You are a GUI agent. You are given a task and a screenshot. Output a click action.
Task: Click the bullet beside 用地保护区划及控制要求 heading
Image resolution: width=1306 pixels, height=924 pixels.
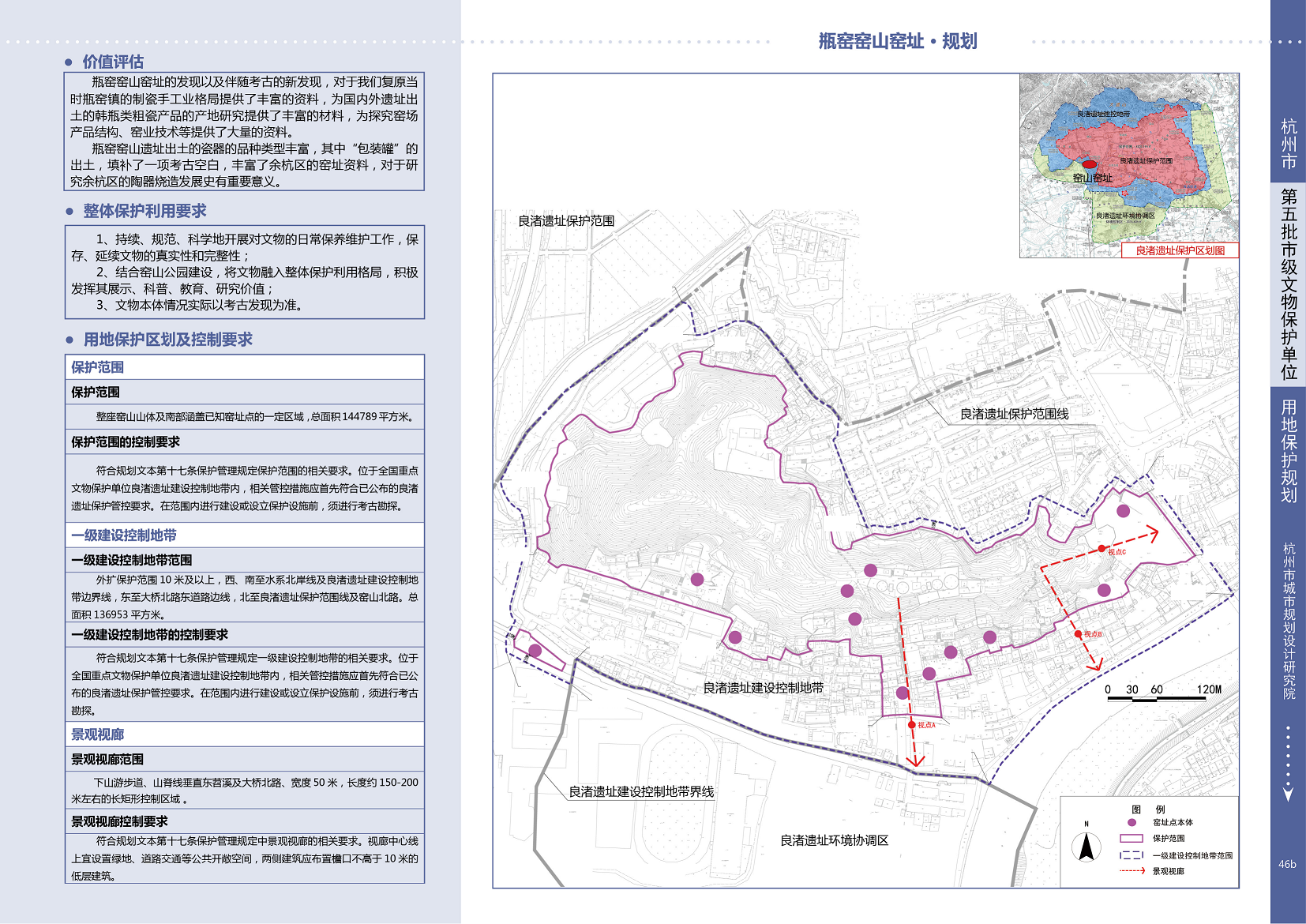click(69, 340)
